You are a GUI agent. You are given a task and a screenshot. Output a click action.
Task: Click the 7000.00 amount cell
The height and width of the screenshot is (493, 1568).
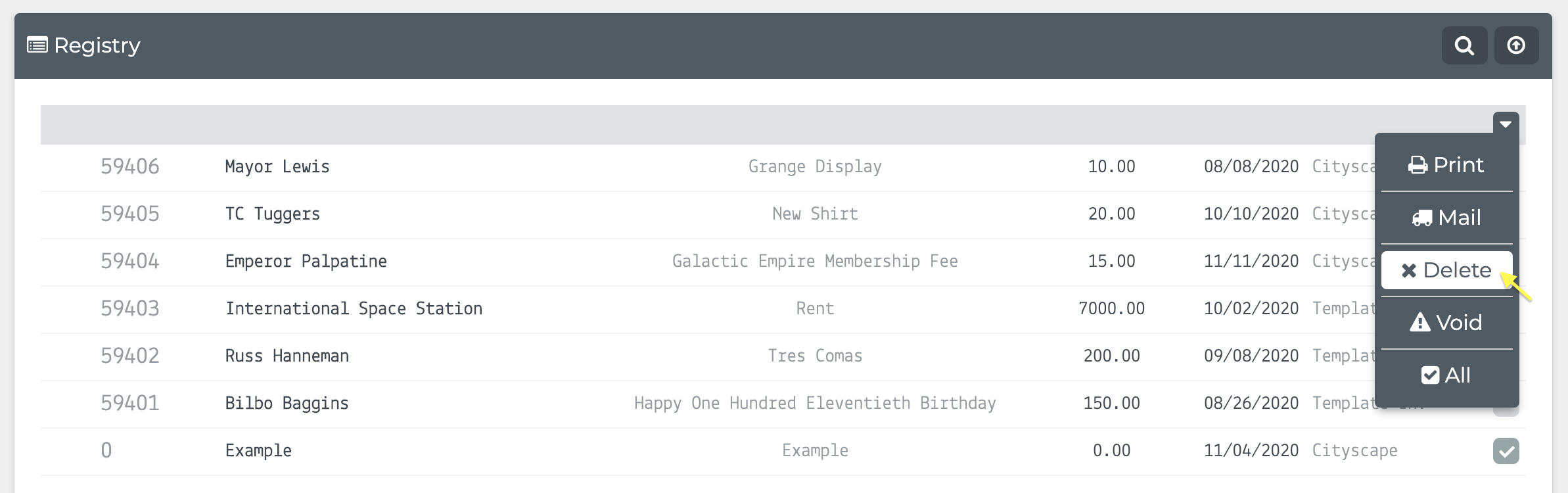click(1111, 309)
